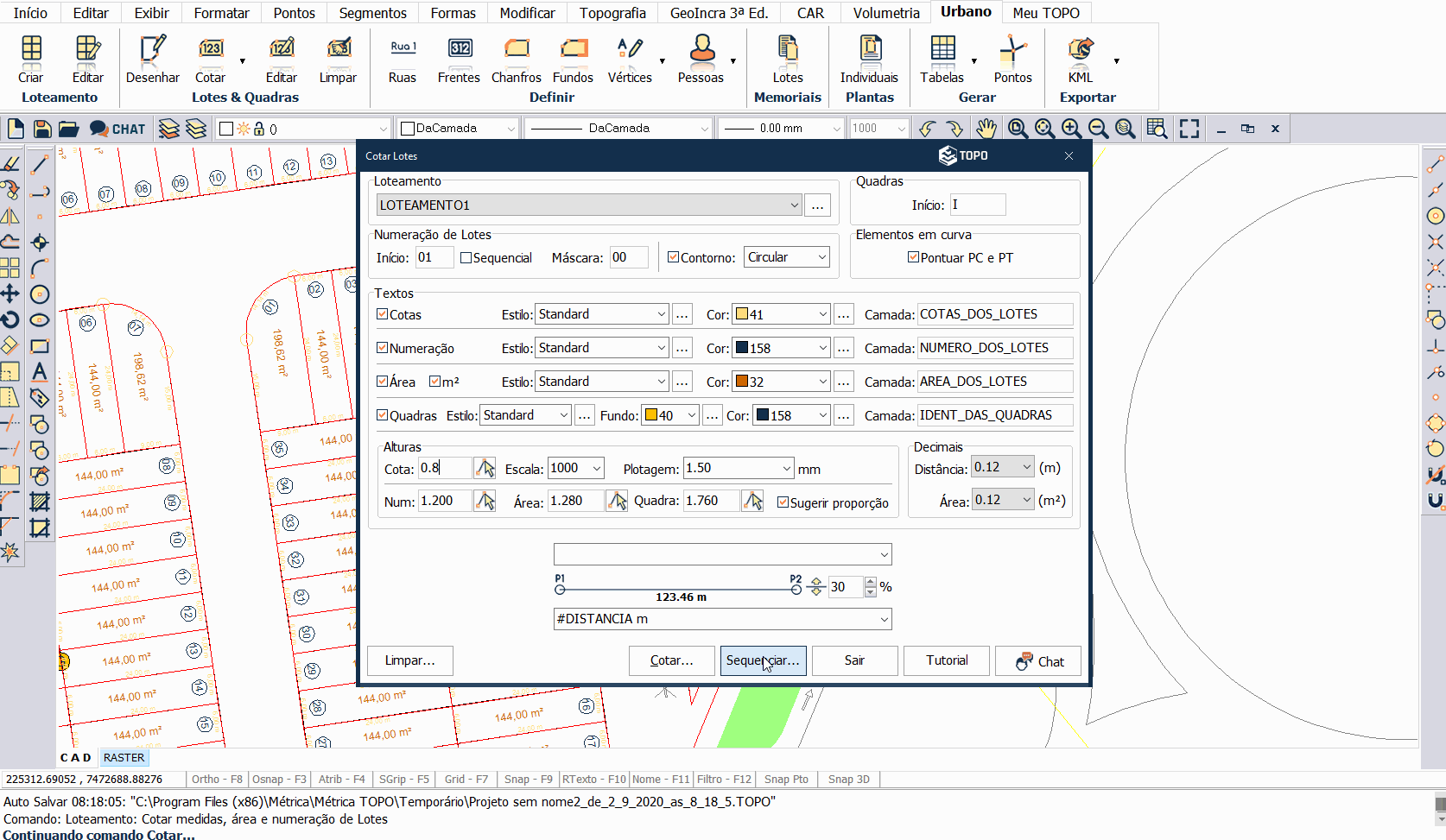The width and height of the screenshot is (1446, 840).
Task: Switch to the Topografia tab
Action: [x=612, y=13]
